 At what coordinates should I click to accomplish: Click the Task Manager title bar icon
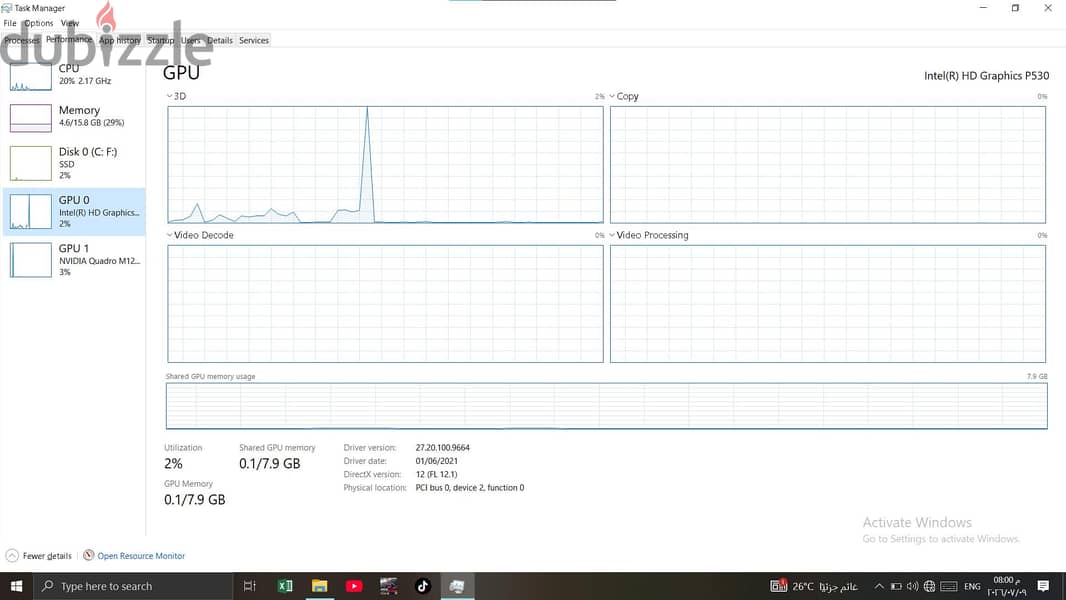[x=7, y=8]
